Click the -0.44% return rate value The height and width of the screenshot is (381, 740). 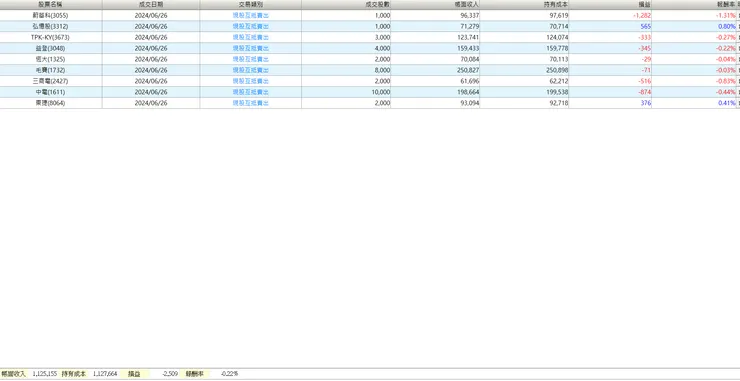726,92
